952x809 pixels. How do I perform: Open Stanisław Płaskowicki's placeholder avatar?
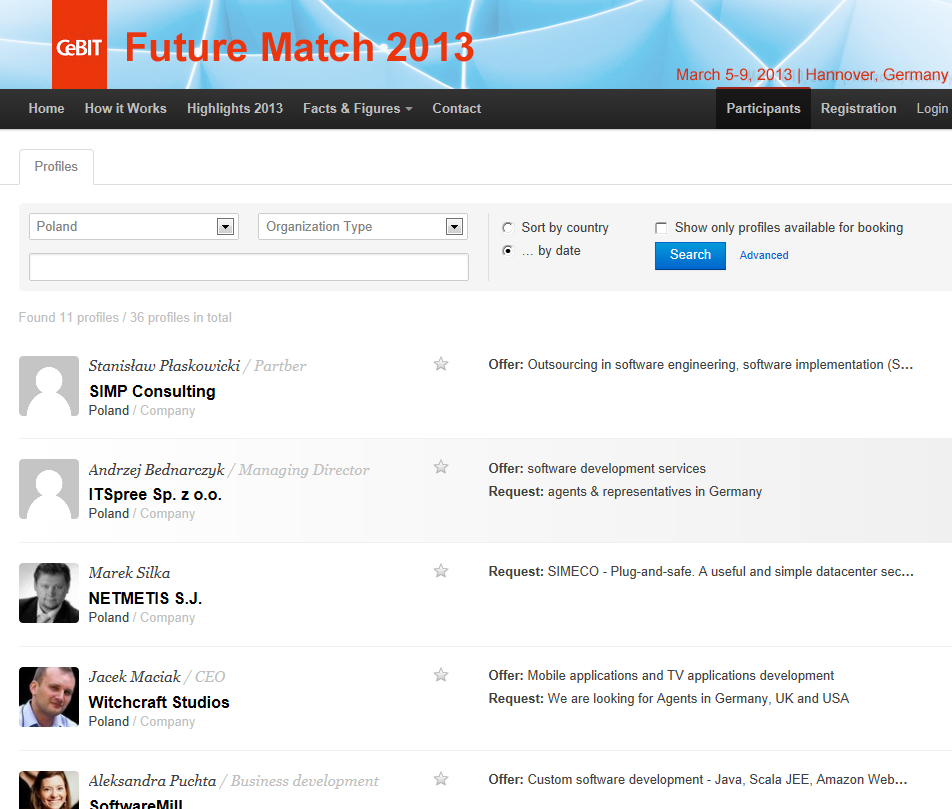(x=49, y=386)
